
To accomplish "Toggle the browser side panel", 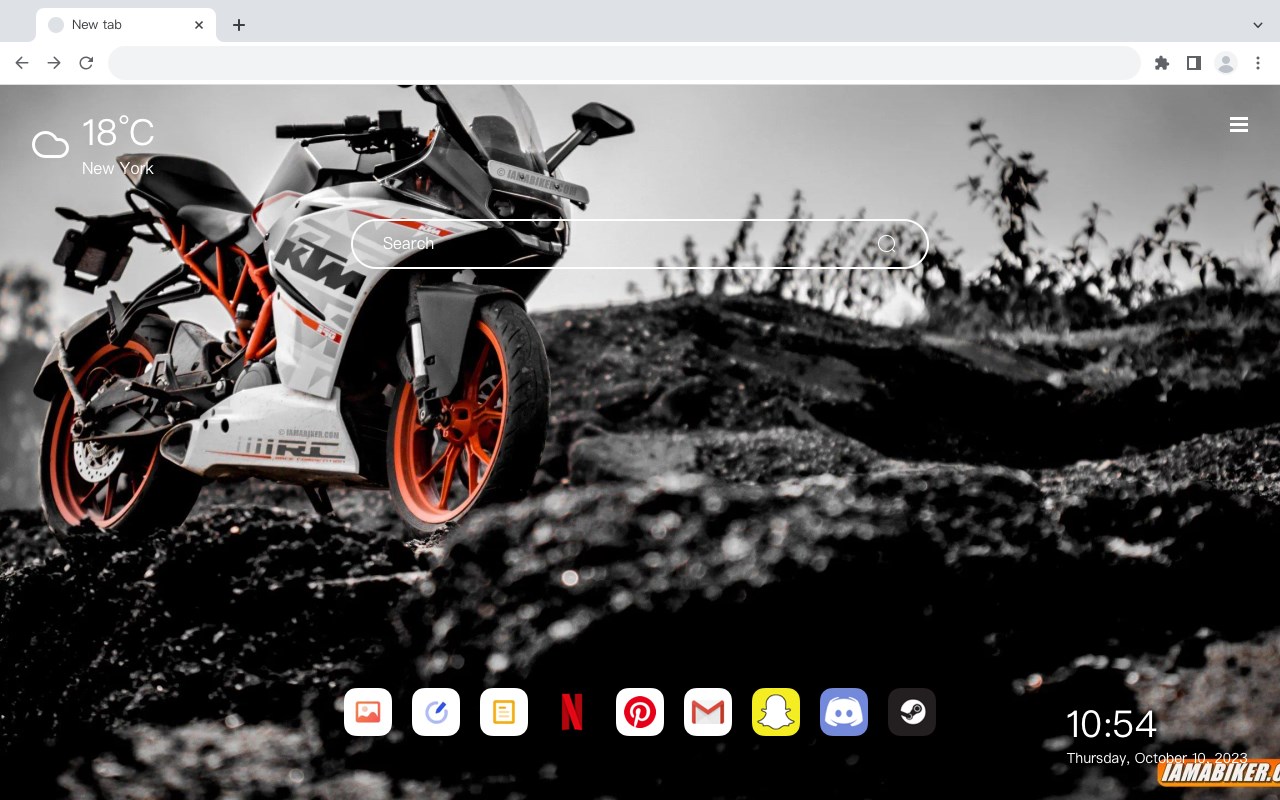I will coord(1194,63).
